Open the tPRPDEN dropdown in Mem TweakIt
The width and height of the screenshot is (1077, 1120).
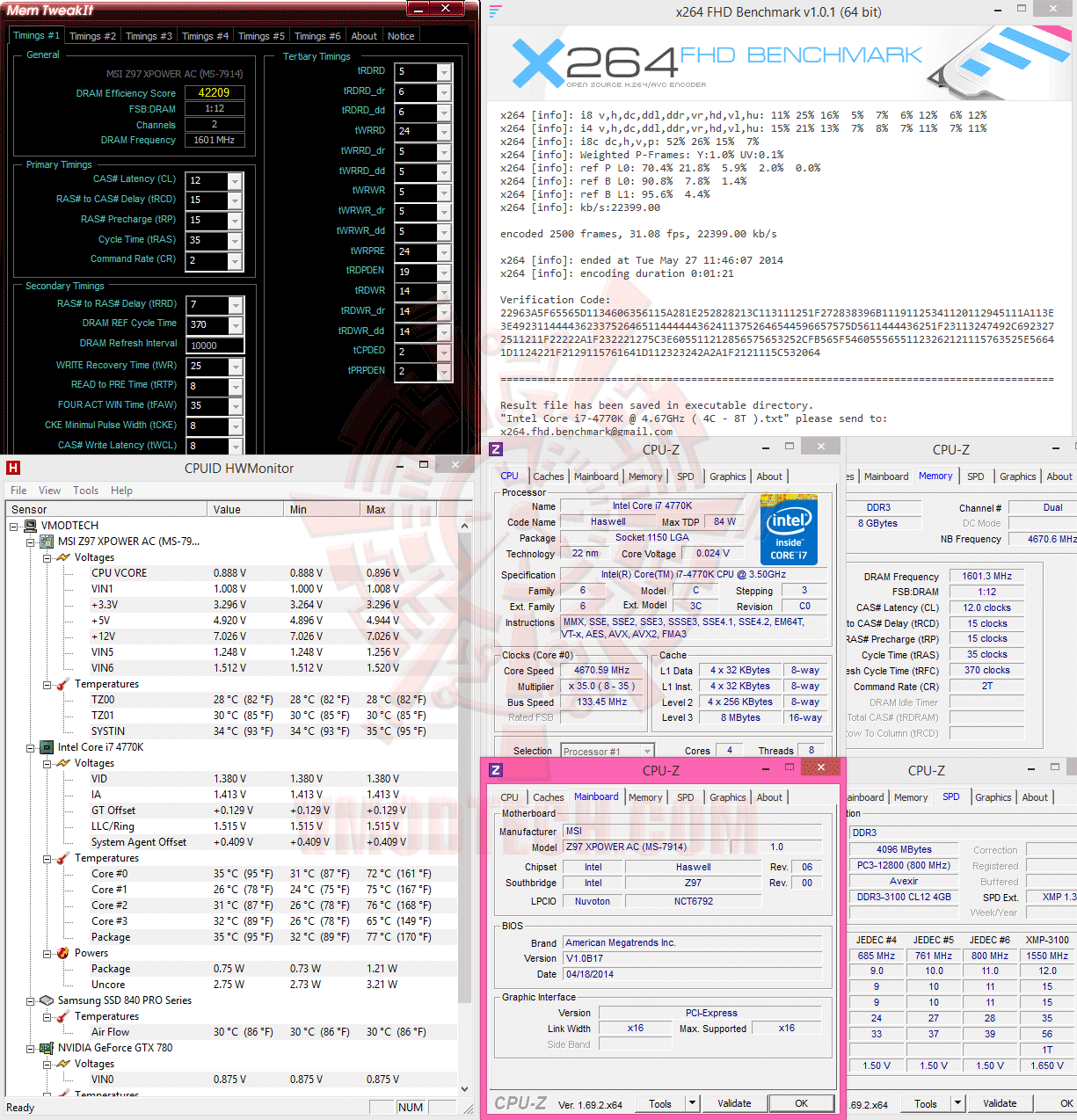444,372
